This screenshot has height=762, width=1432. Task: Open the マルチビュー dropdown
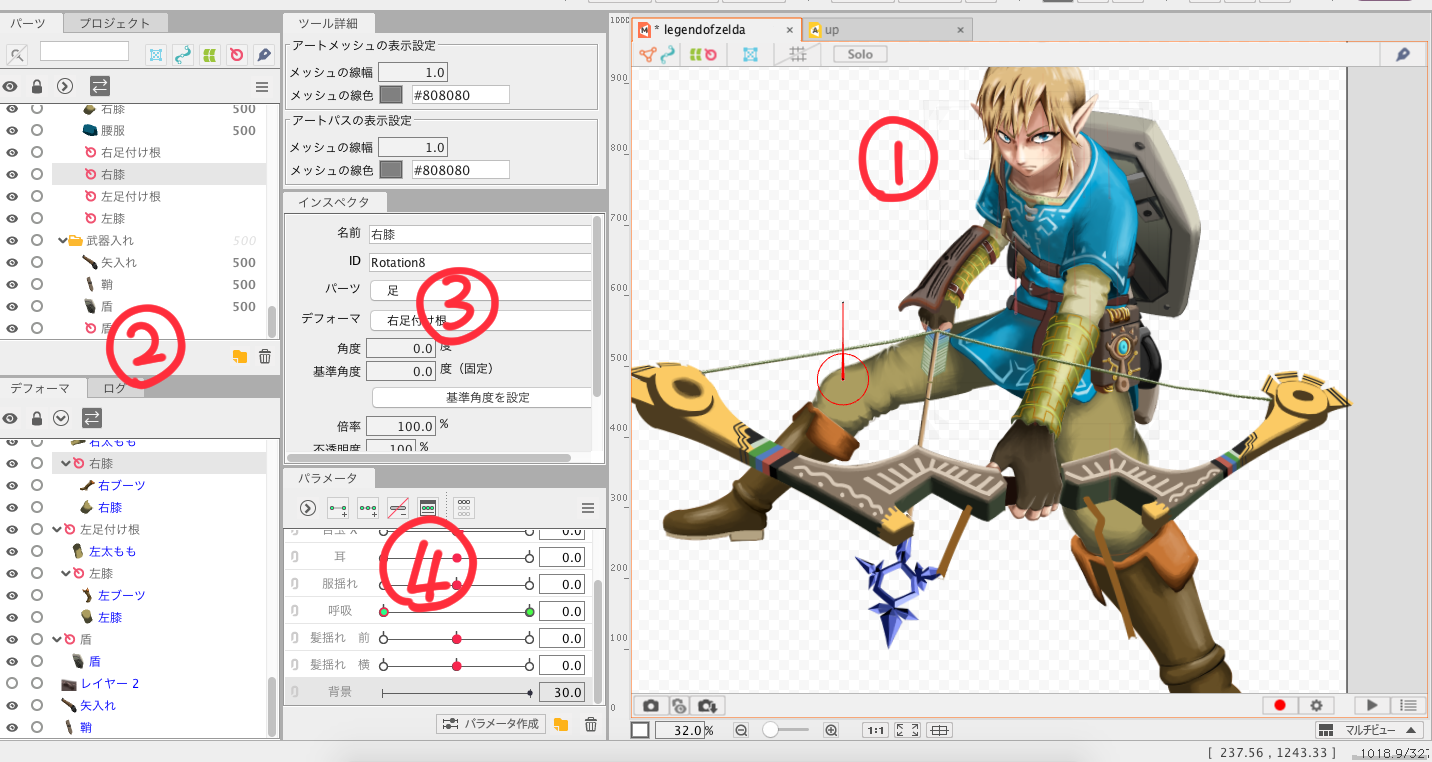[x=1367, y=730]
